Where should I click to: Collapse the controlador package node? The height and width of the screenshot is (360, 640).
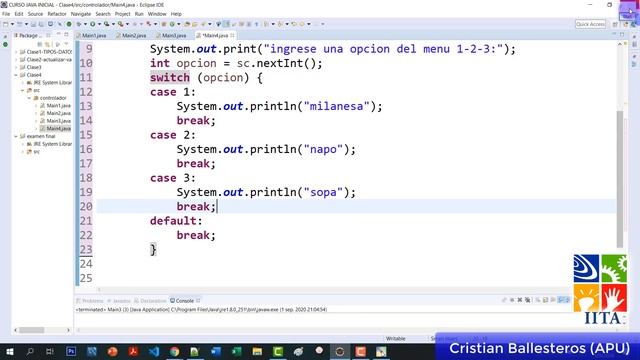[29, 98]
